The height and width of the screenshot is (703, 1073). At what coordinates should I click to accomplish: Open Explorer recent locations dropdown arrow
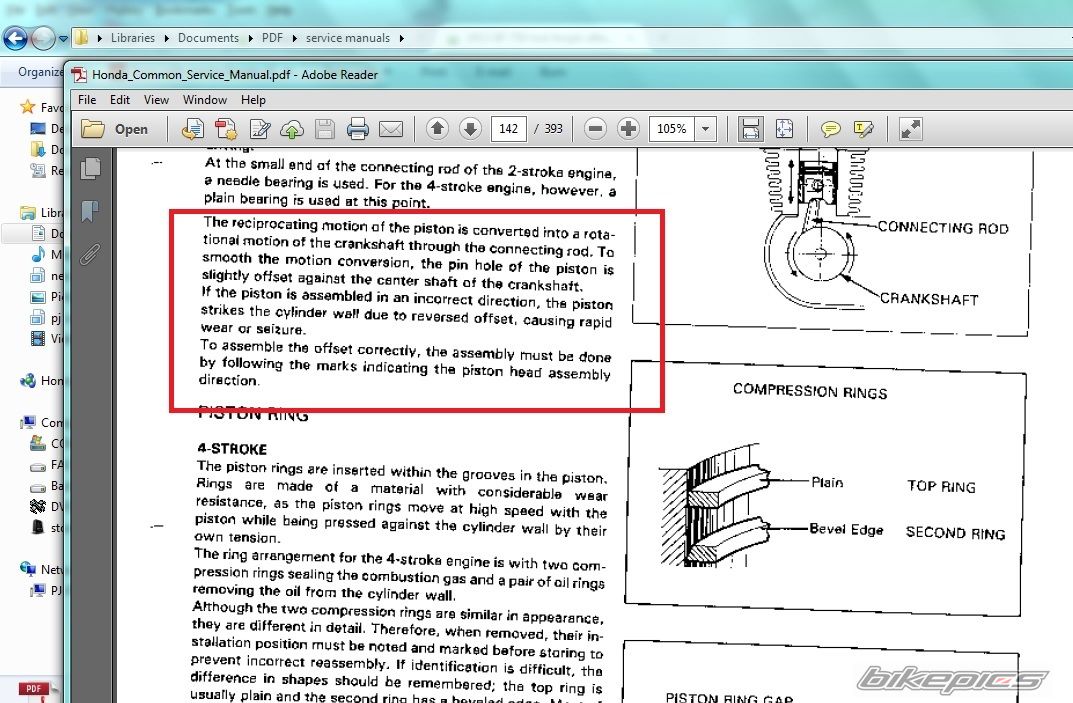pyautogui.click(x=64, y=38)
